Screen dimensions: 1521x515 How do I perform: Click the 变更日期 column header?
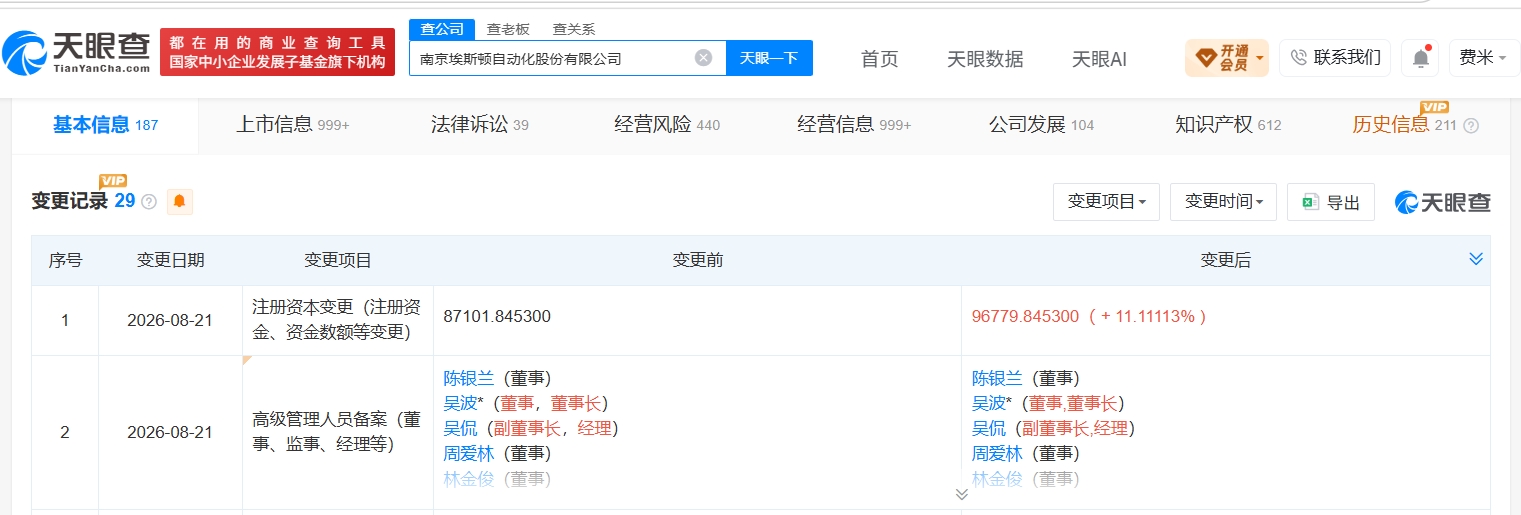pyautogui.click(x=170, y=260)
